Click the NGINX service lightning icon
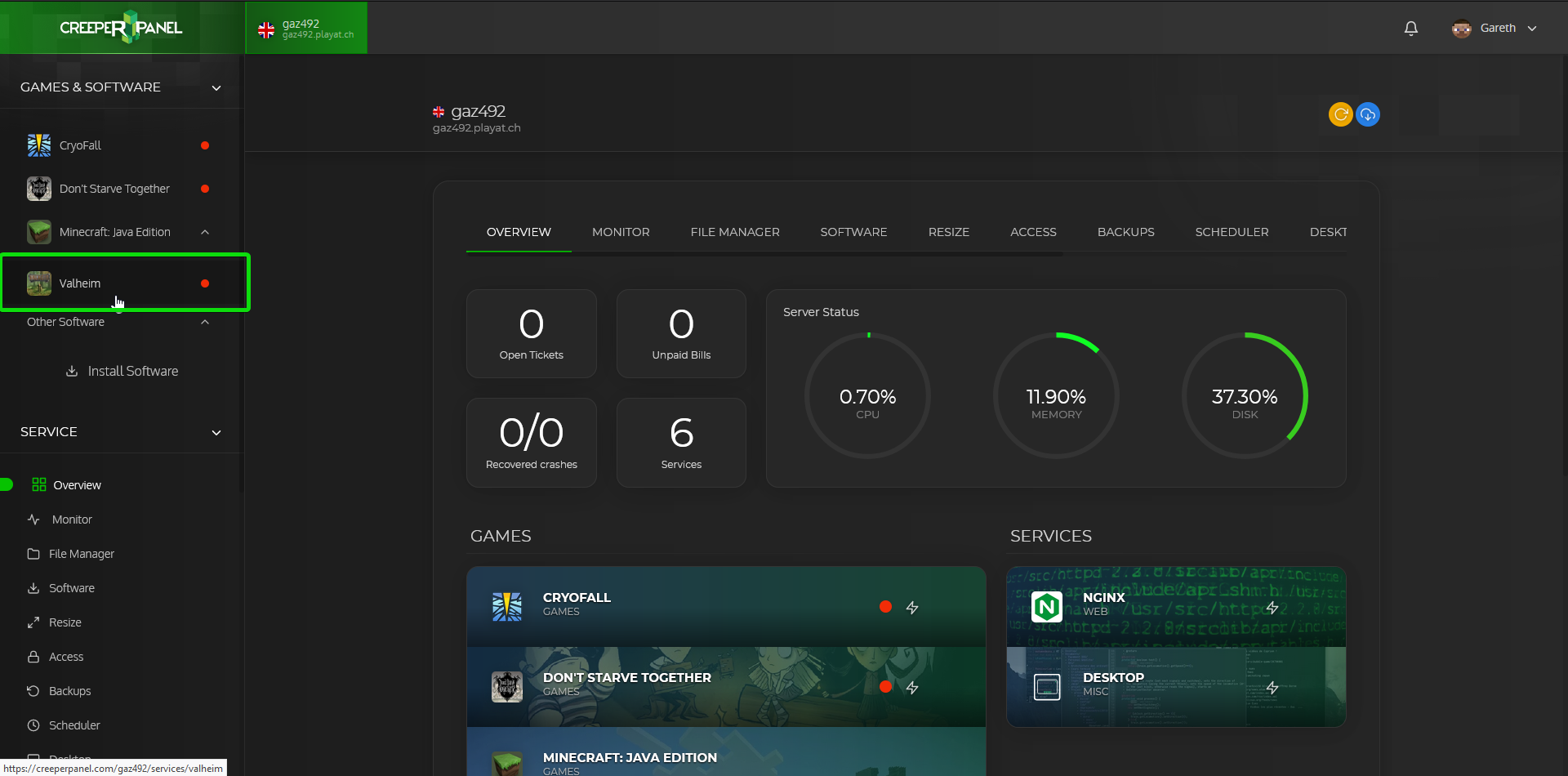 [x=1272, y=607]
